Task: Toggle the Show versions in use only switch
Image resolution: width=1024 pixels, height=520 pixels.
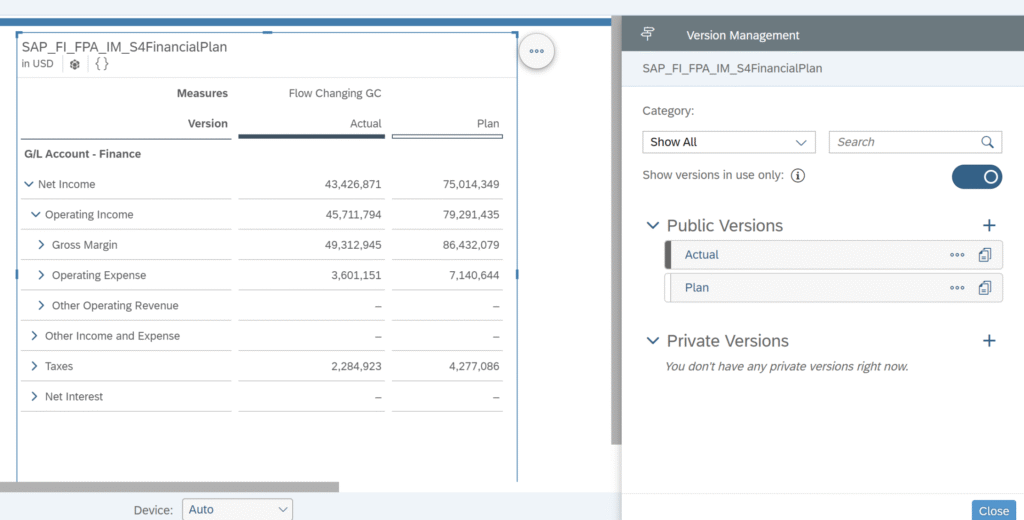Action: [977, 177]
